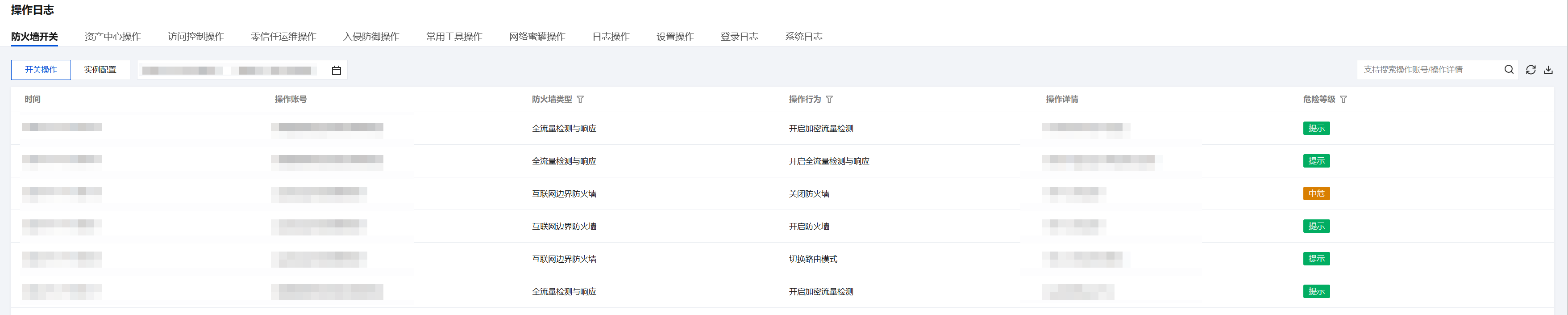The image size is (1568, 315).
Task: Switch to the 实例配置 view
Action: coord(100,70)
